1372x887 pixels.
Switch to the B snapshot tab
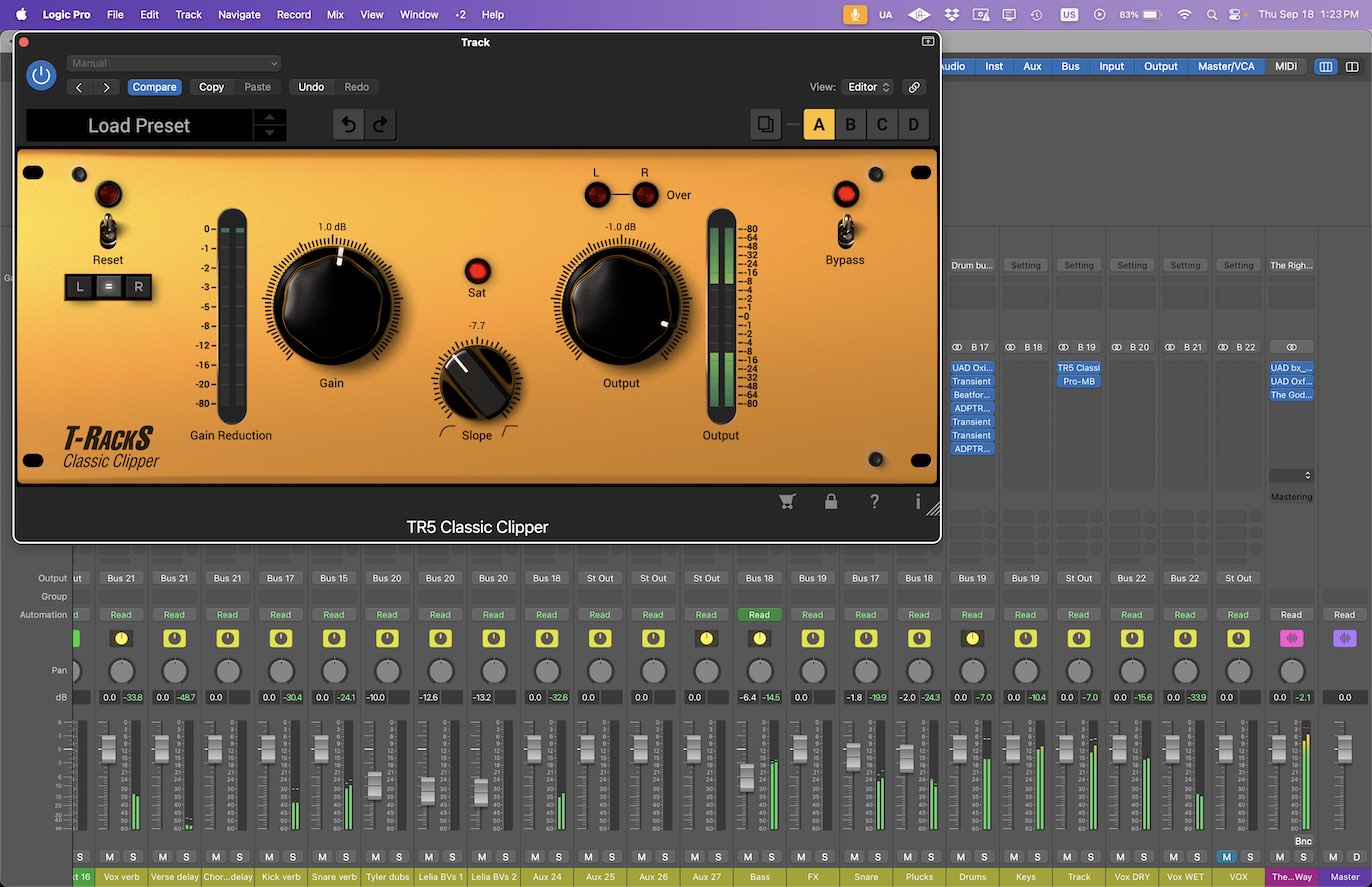[x=850, y=124]
